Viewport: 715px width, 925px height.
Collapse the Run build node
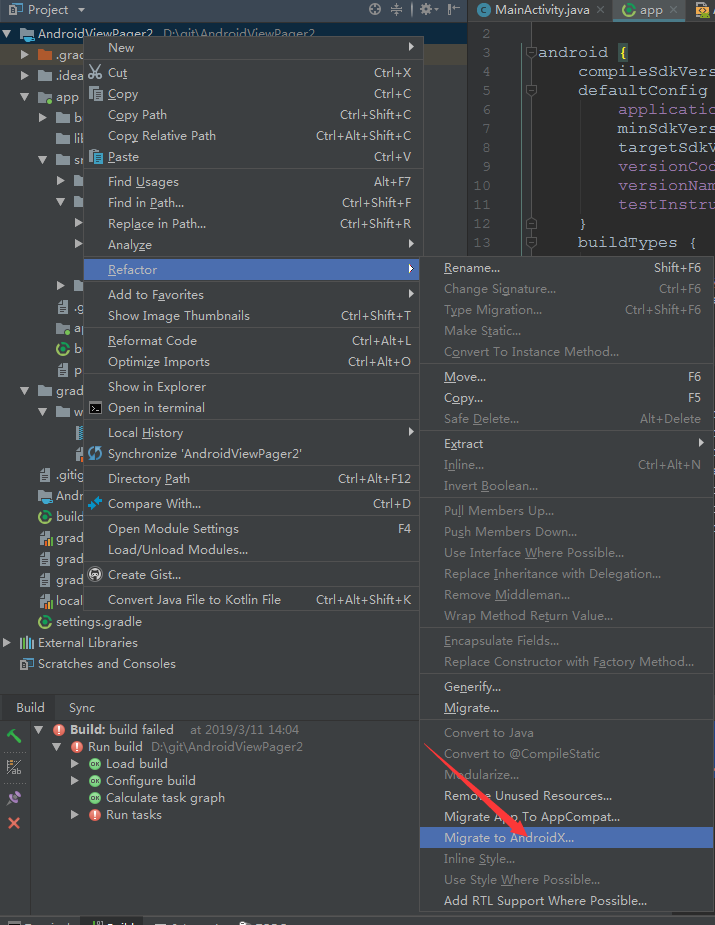[57, 747]
